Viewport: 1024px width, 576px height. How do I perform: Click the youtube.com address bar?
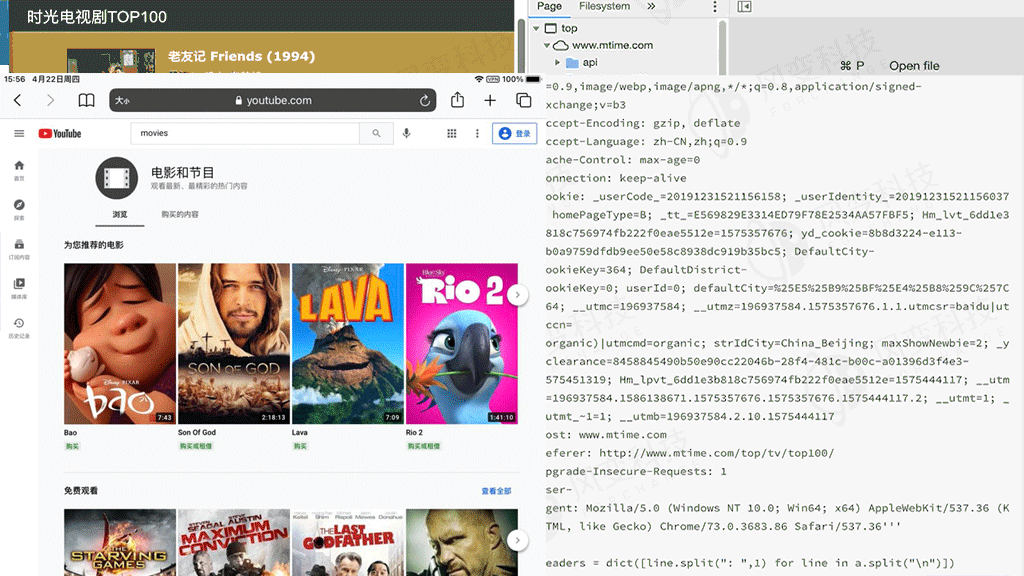(273, 100)
